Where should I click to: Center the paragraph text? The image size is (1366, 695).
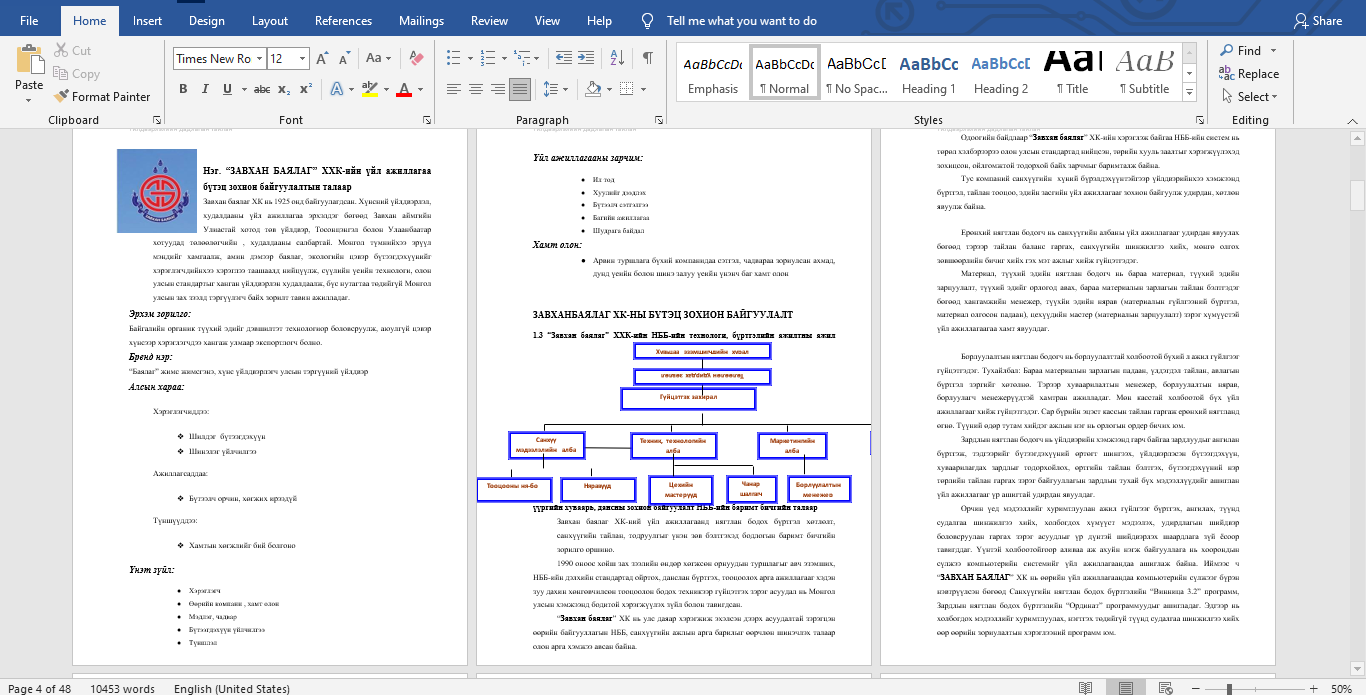tap(476, 89)
